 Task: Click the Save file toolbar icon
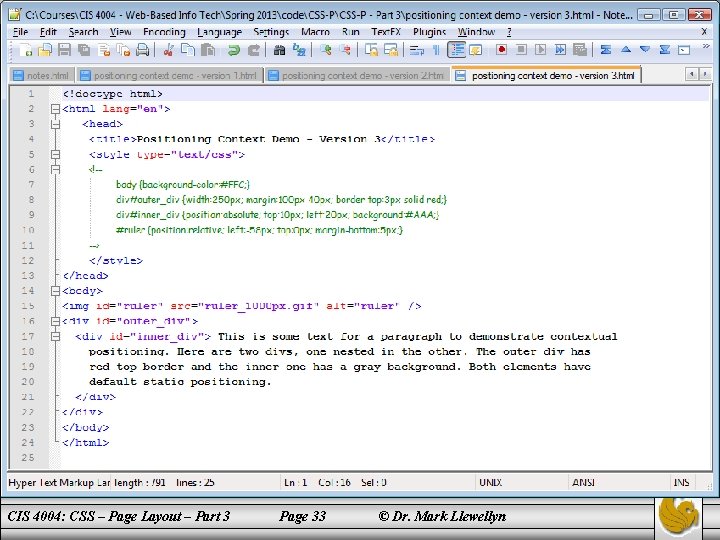62,50
